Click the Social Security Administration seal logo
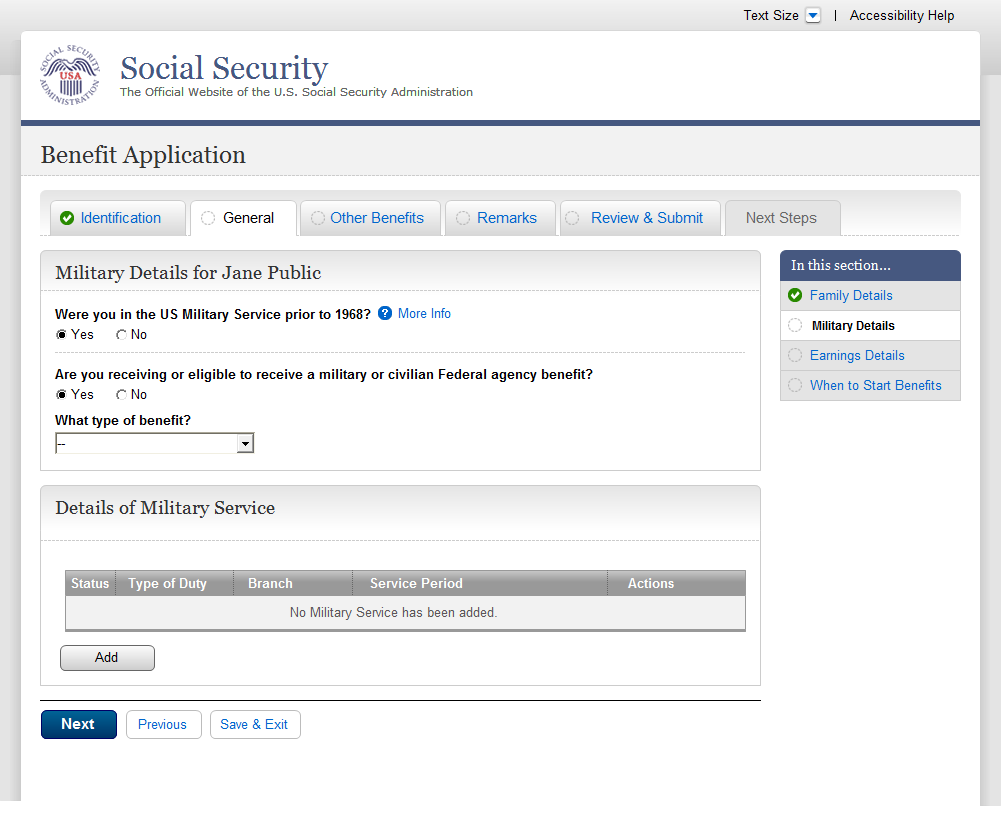This screenshot has width=1008, height=813. coord(70,77)
